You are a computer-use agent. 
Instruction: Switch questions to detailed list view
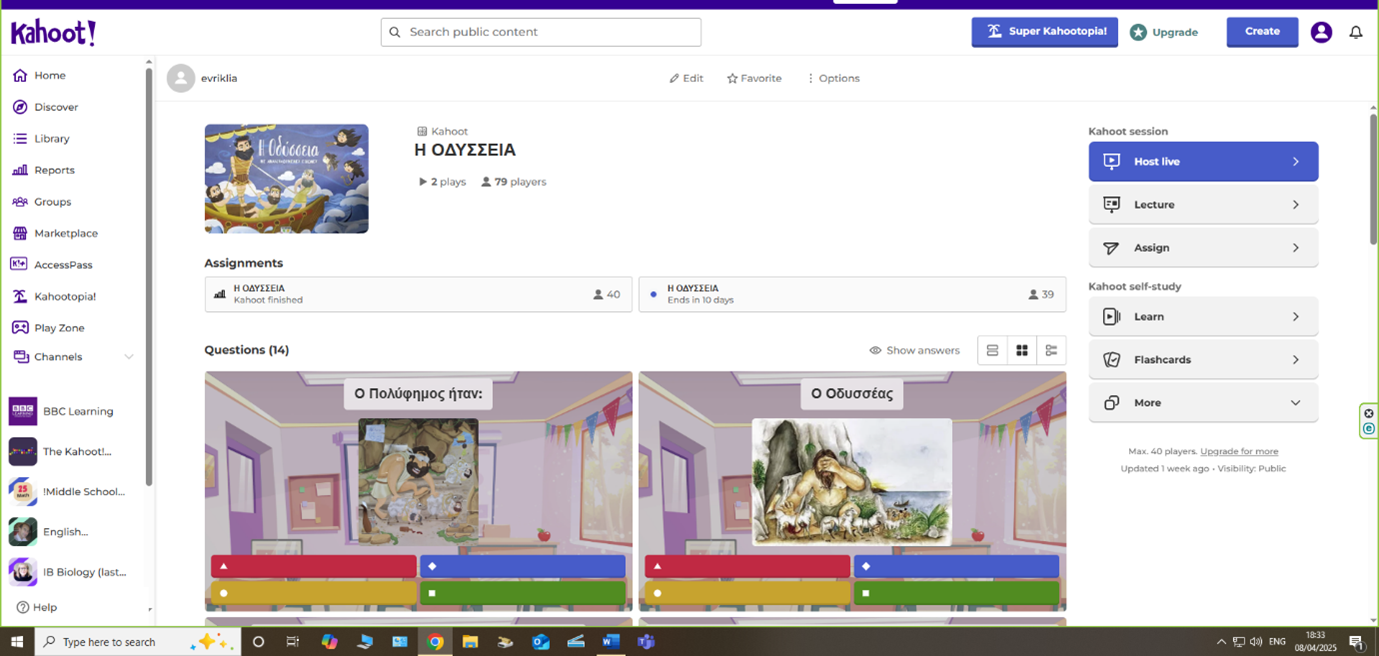[x=1051, y=351]
